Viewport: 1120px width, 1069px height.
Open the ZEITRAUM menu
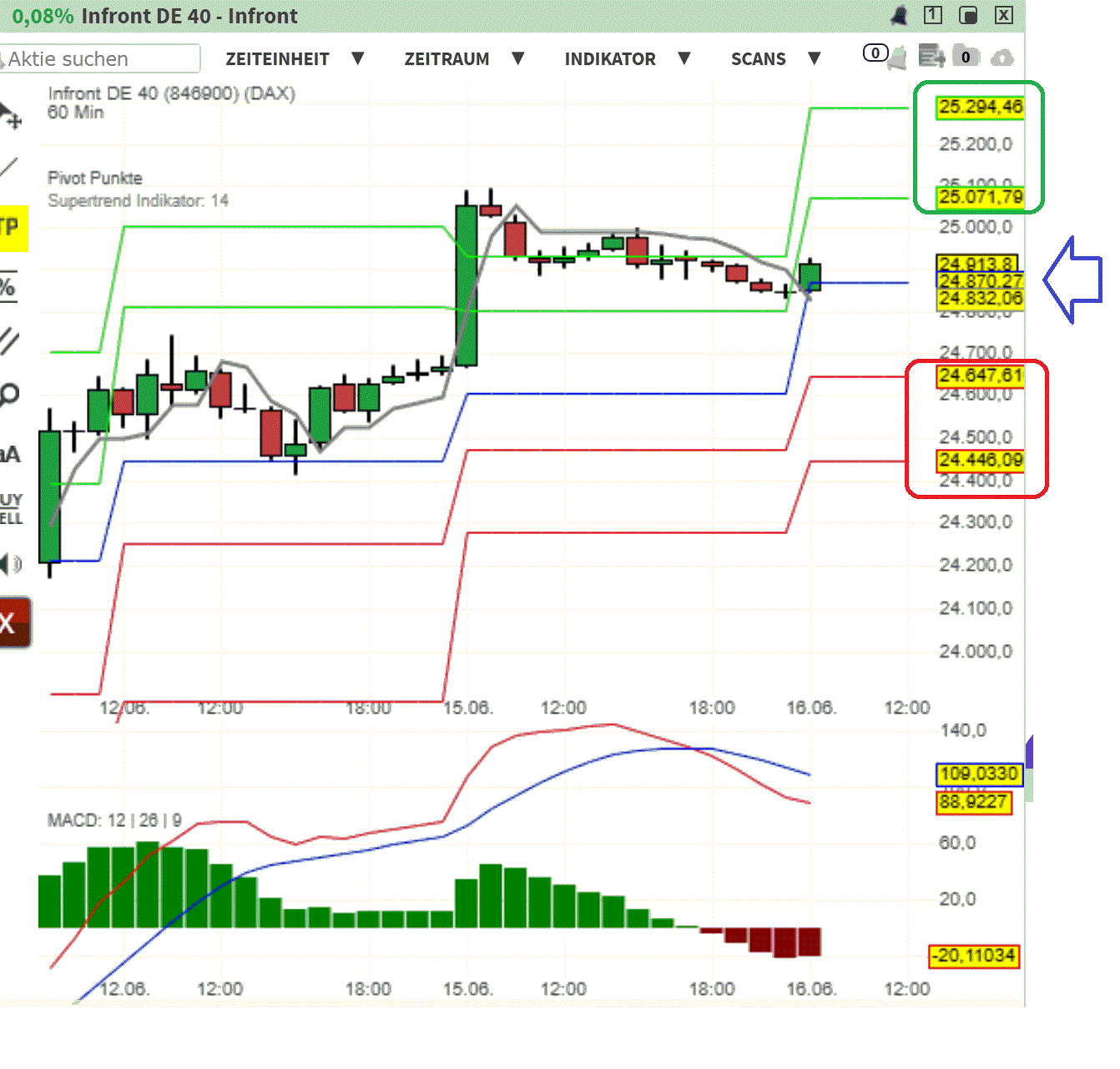click(x=446, y=59)
